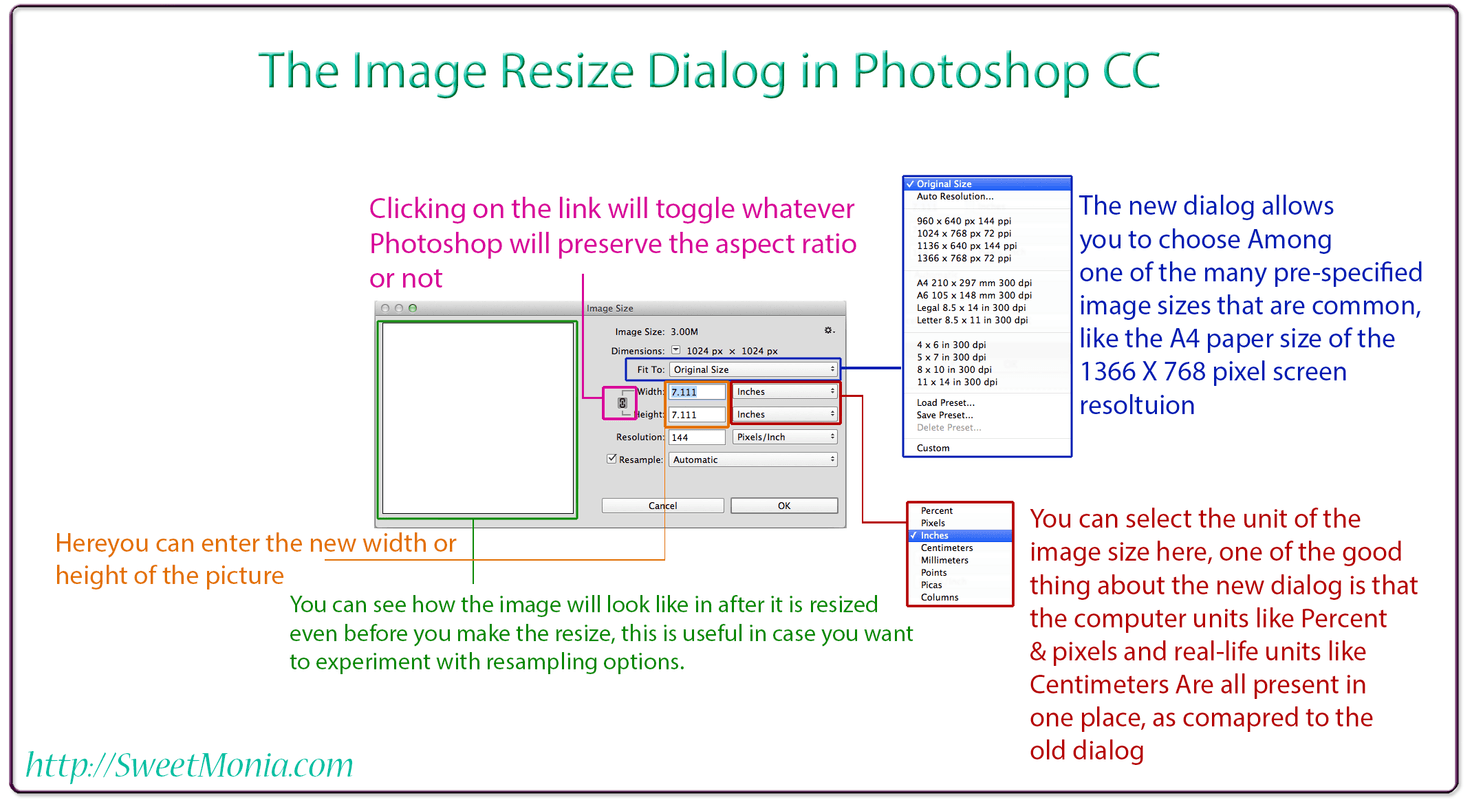This screenshot has height=800, width=1472.
Task: Pick the 4 x 6 in 300 dpi preset
Action: point(987,345)
